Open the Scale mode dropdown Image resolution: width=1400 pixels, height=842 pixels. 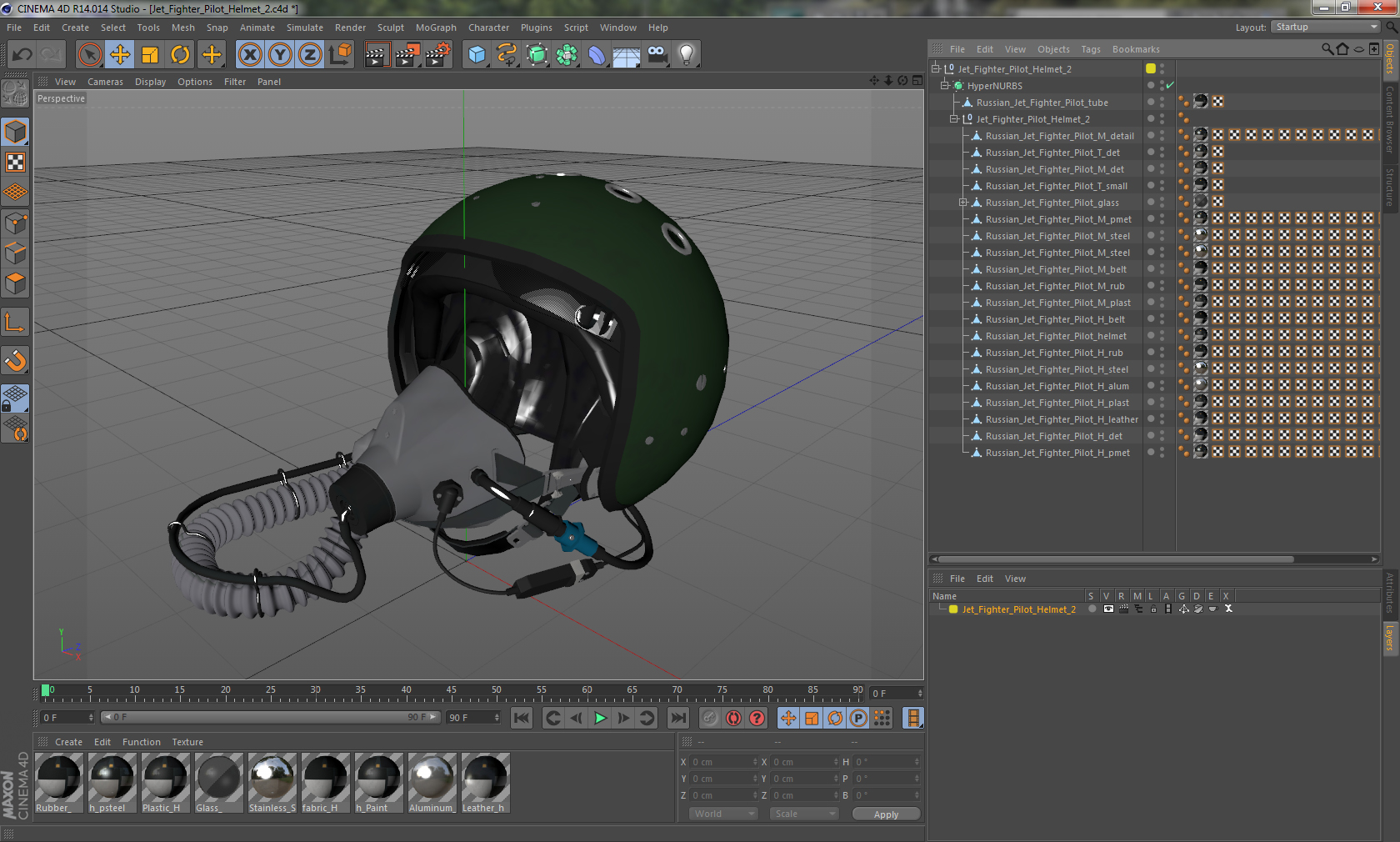pyautogui.click(x=803, y=814)
